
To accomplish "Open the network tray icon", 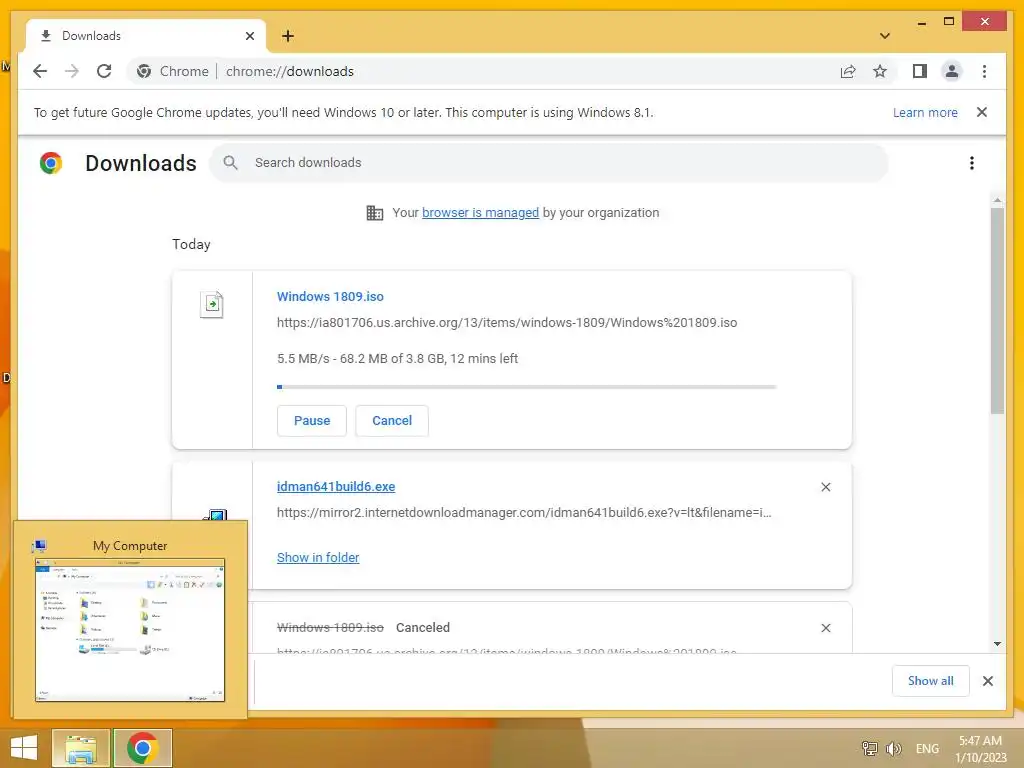I will (870, 748).
